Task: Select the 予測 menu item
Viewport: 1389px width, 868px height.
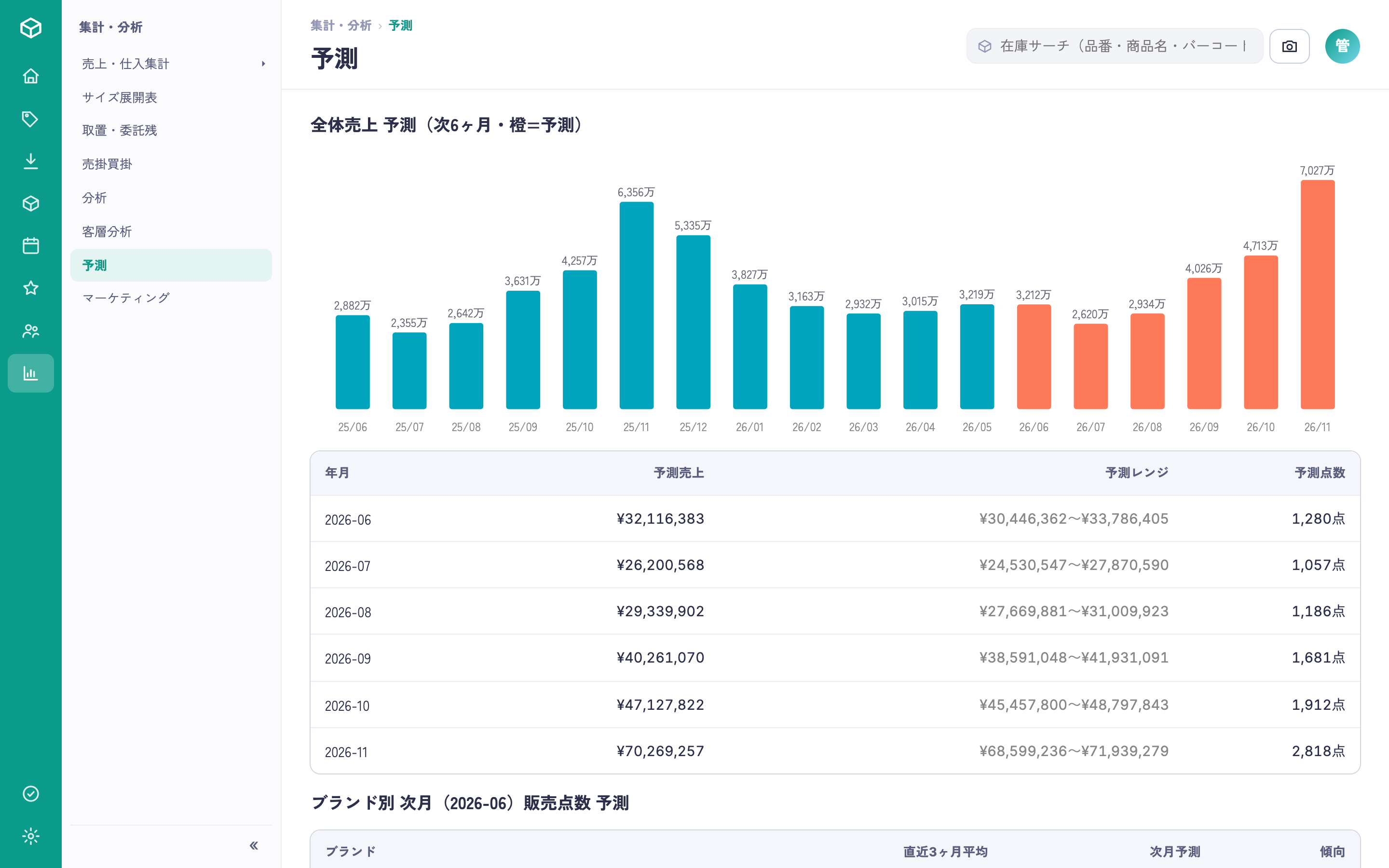Action: 171,265
